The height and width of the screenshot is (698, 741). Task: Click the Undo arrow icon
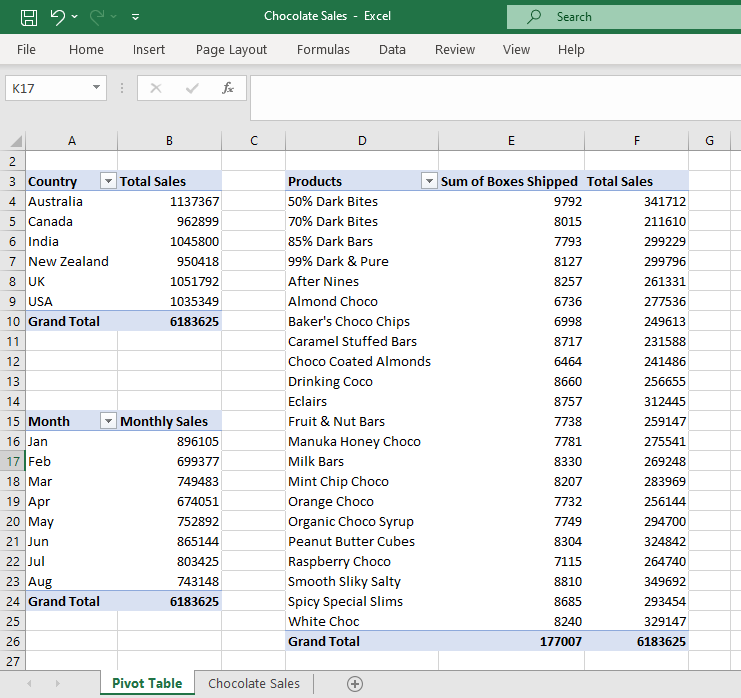coord(58,17)
